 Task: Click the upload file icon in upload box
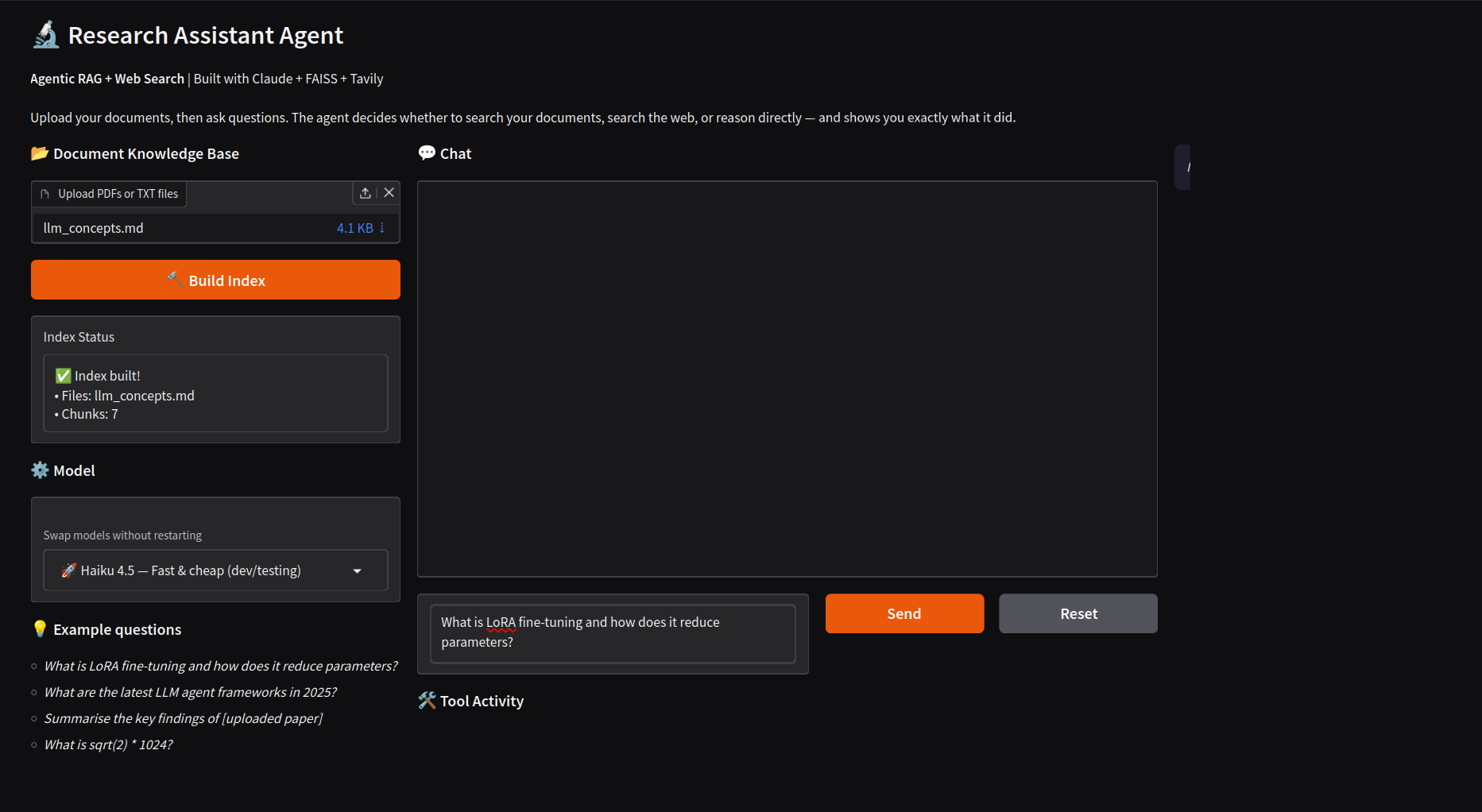365,193
